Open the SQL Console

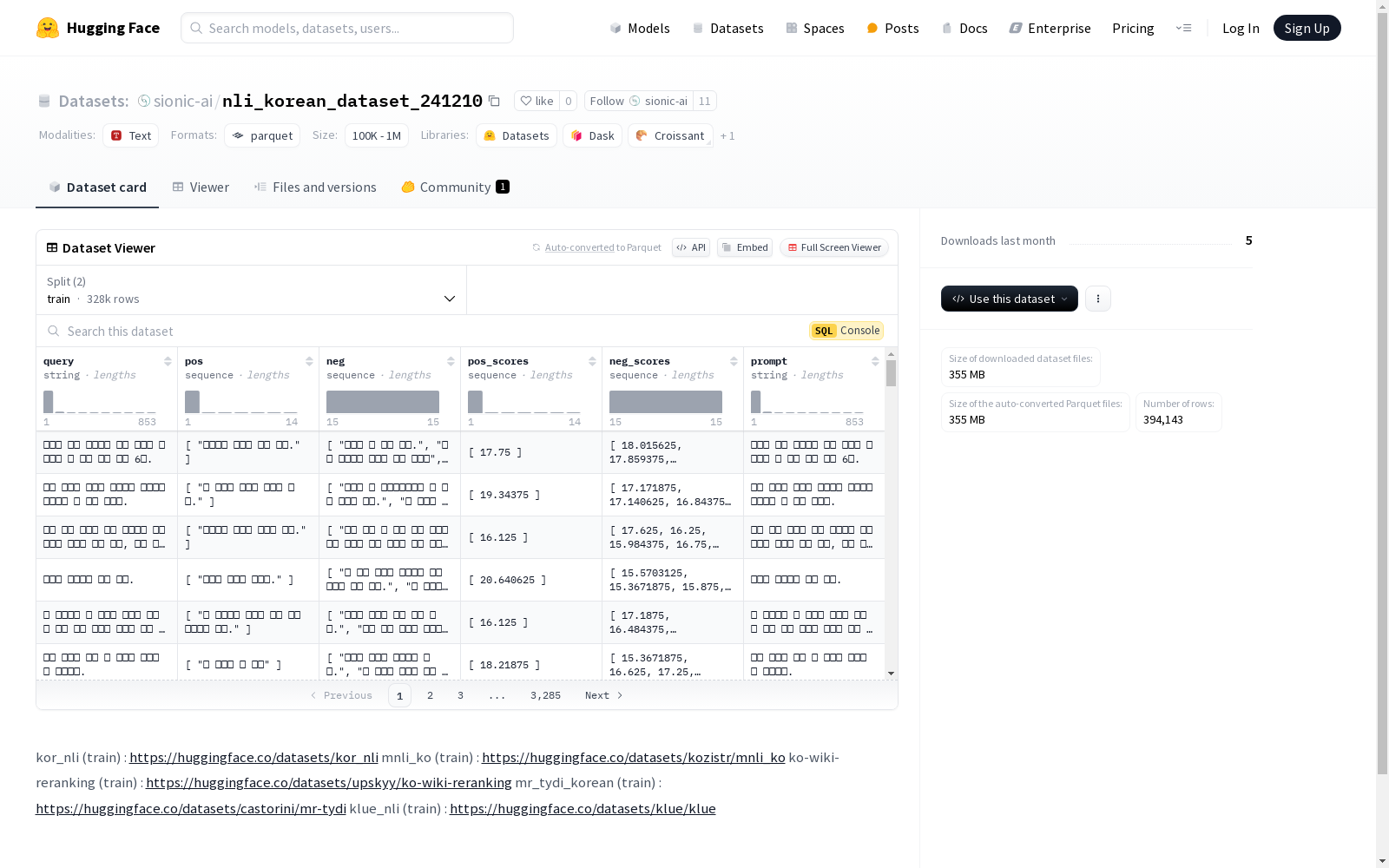click(x=846, y=331)
